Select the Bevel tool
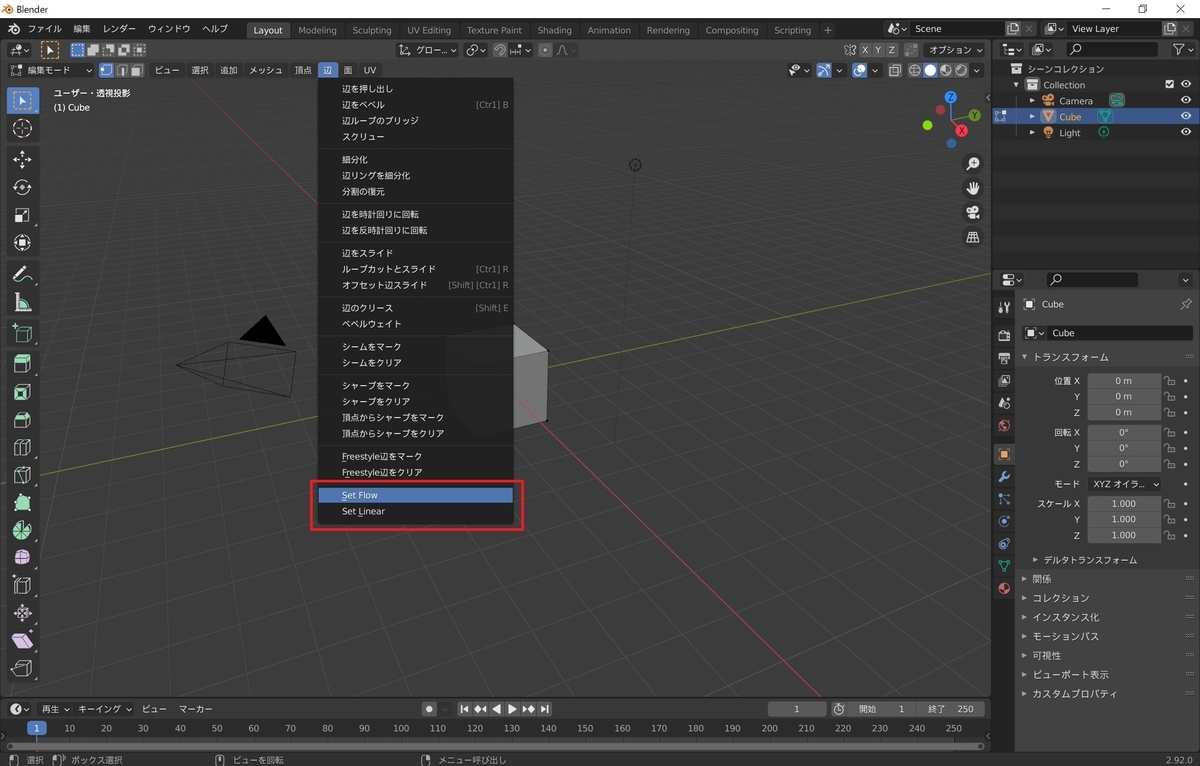Image resolution: width=1200 pixels, height=766 pixels. 22,420
